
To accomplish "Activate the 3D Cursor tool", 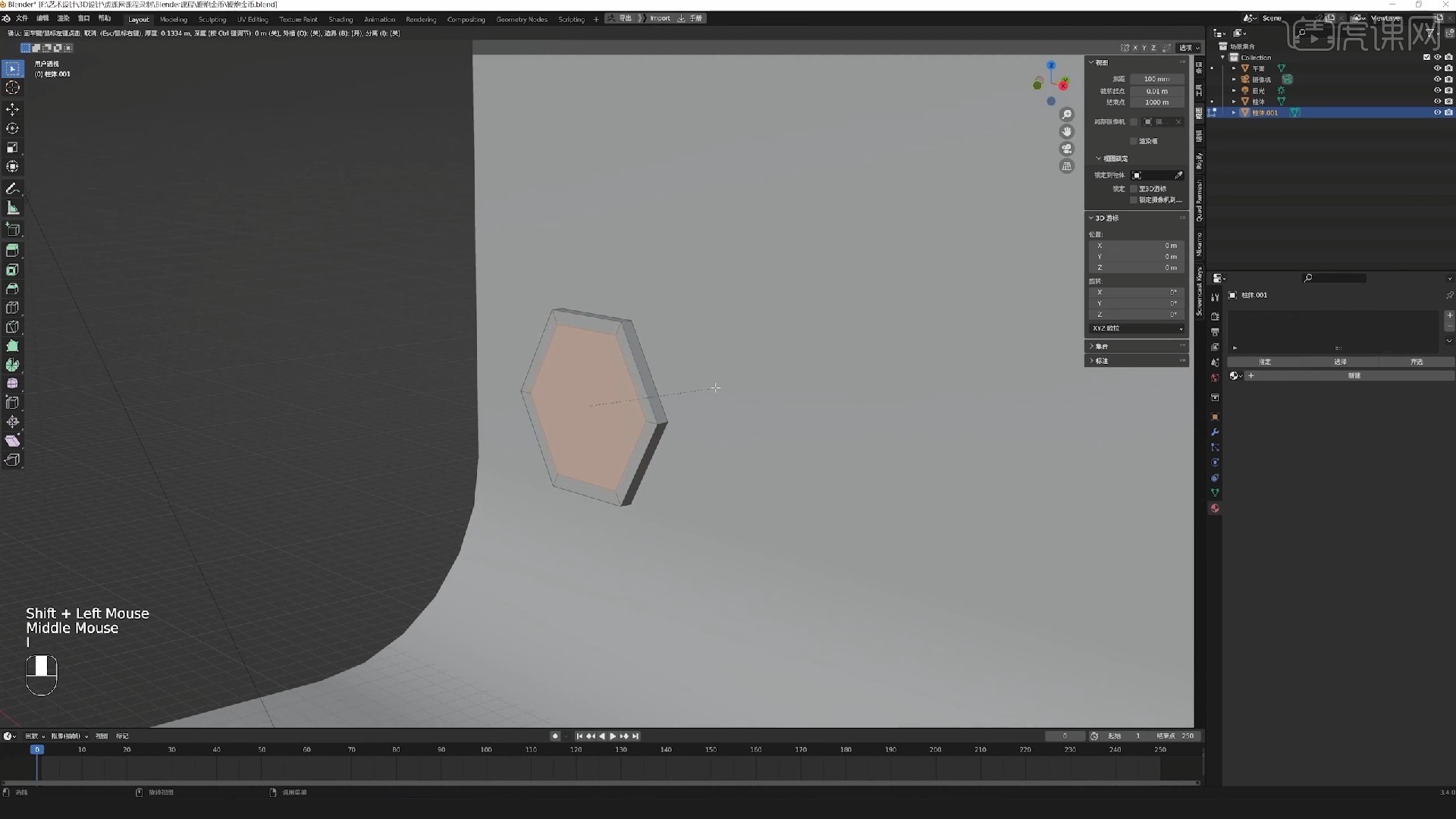I will (13, 88).
